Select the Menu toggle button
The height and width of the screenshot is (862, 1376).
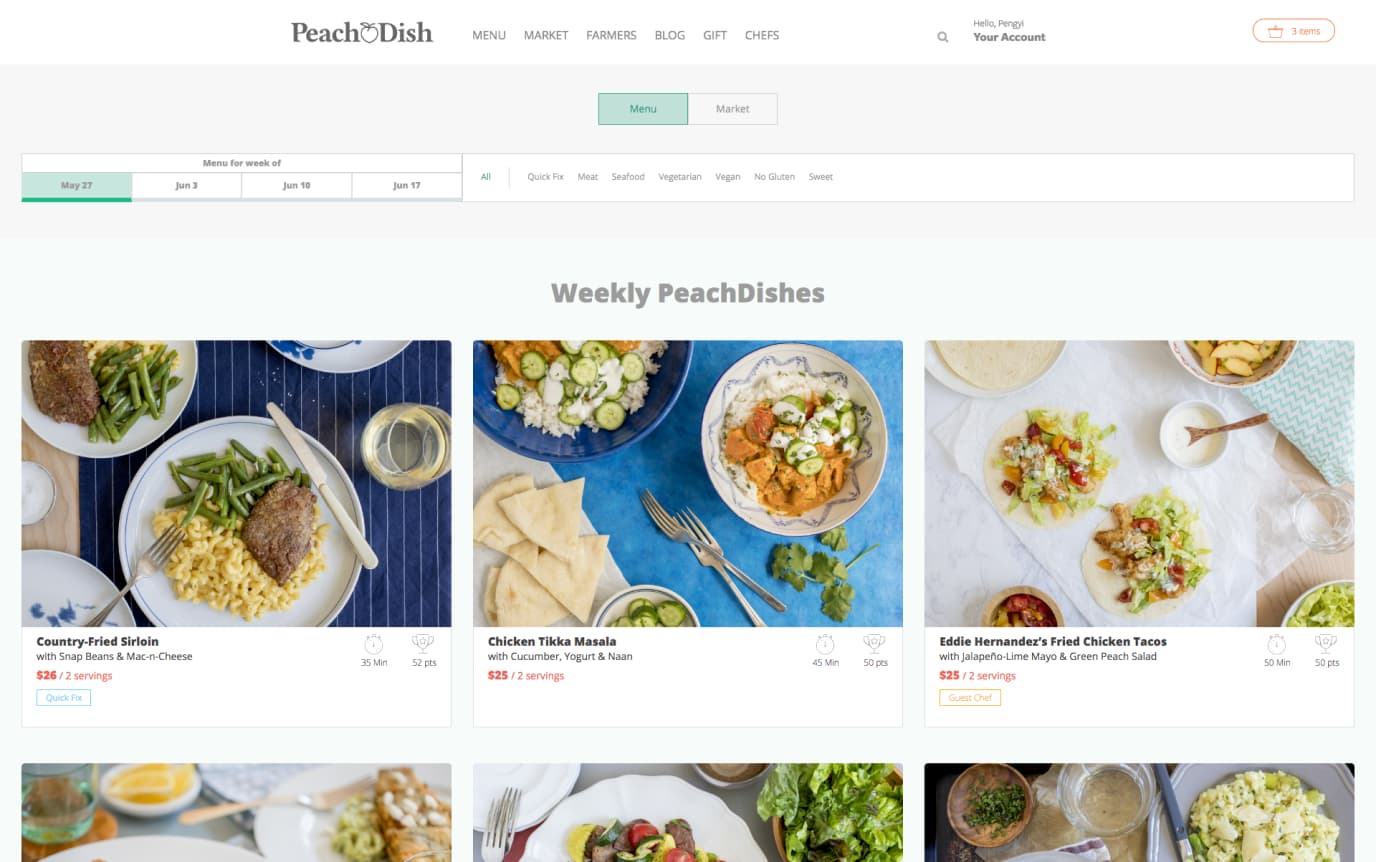tap(643, 109)
